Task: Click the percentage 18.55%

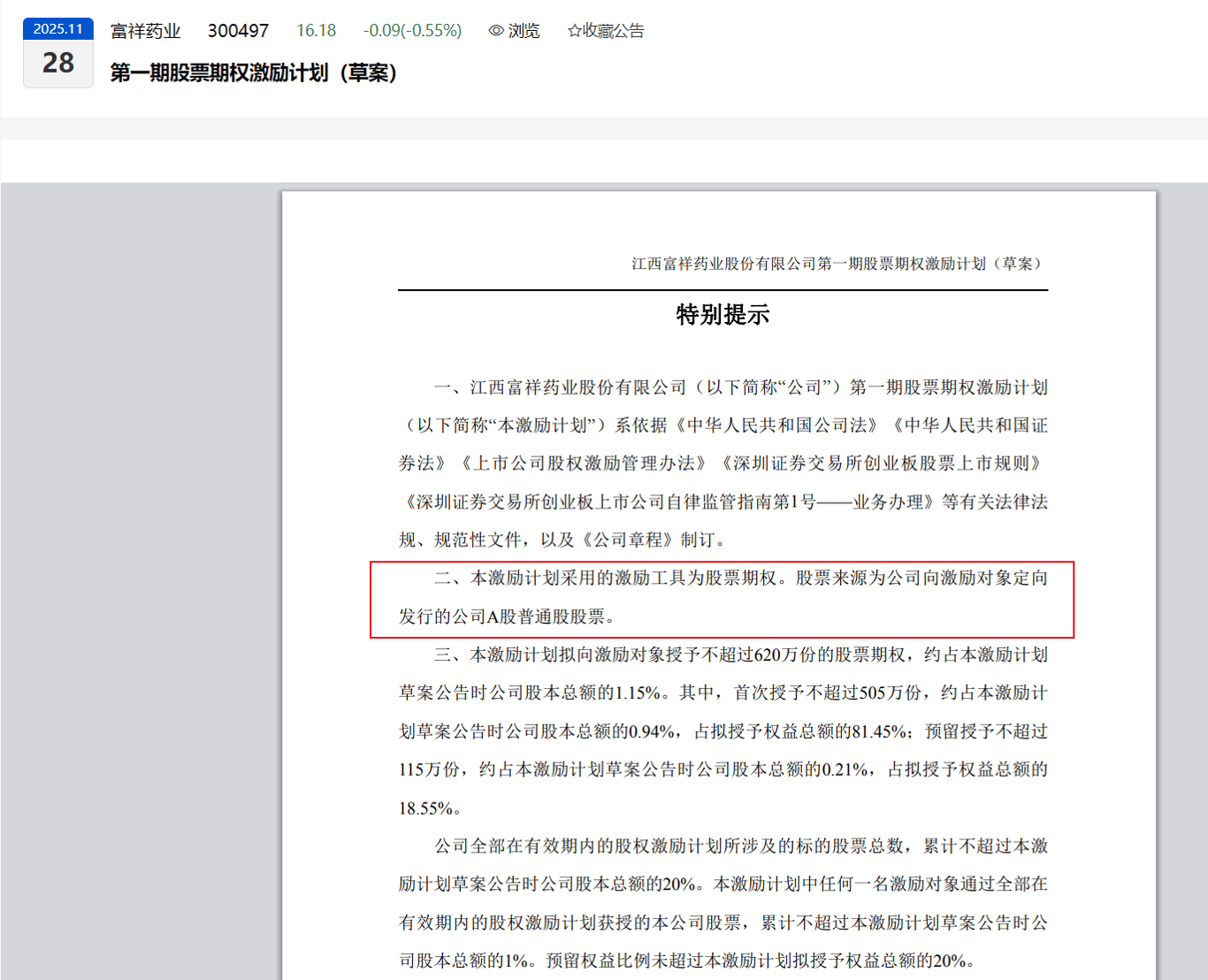Action: [x=425, y=808]
